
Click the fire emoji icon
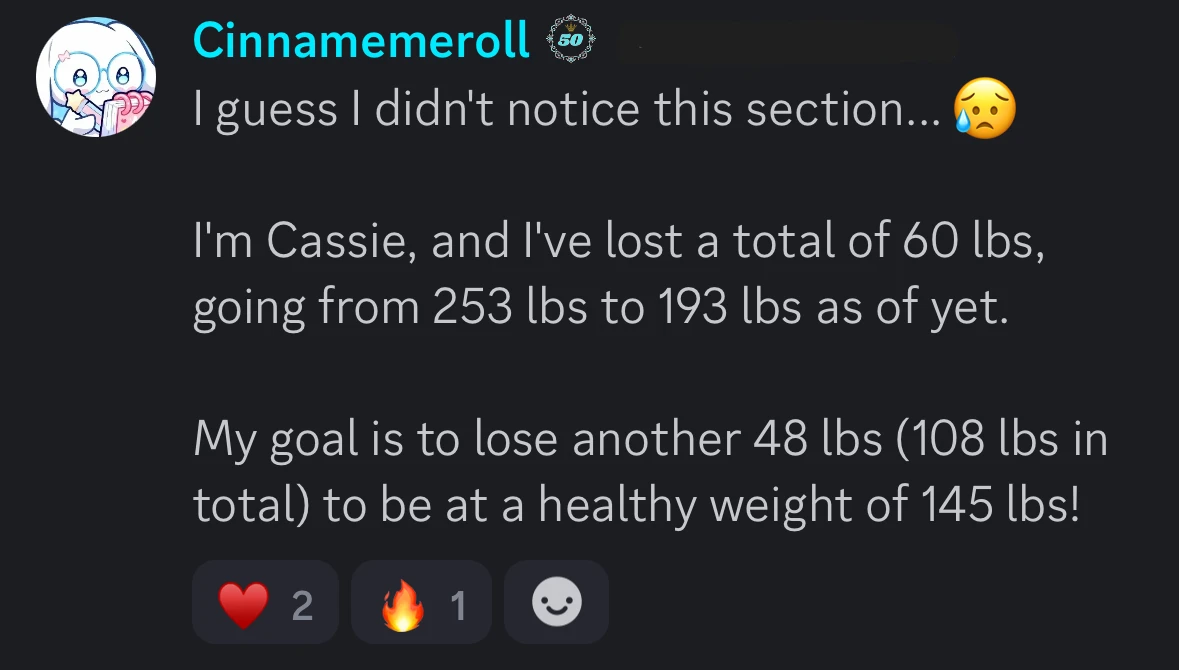tap(402, 604)
